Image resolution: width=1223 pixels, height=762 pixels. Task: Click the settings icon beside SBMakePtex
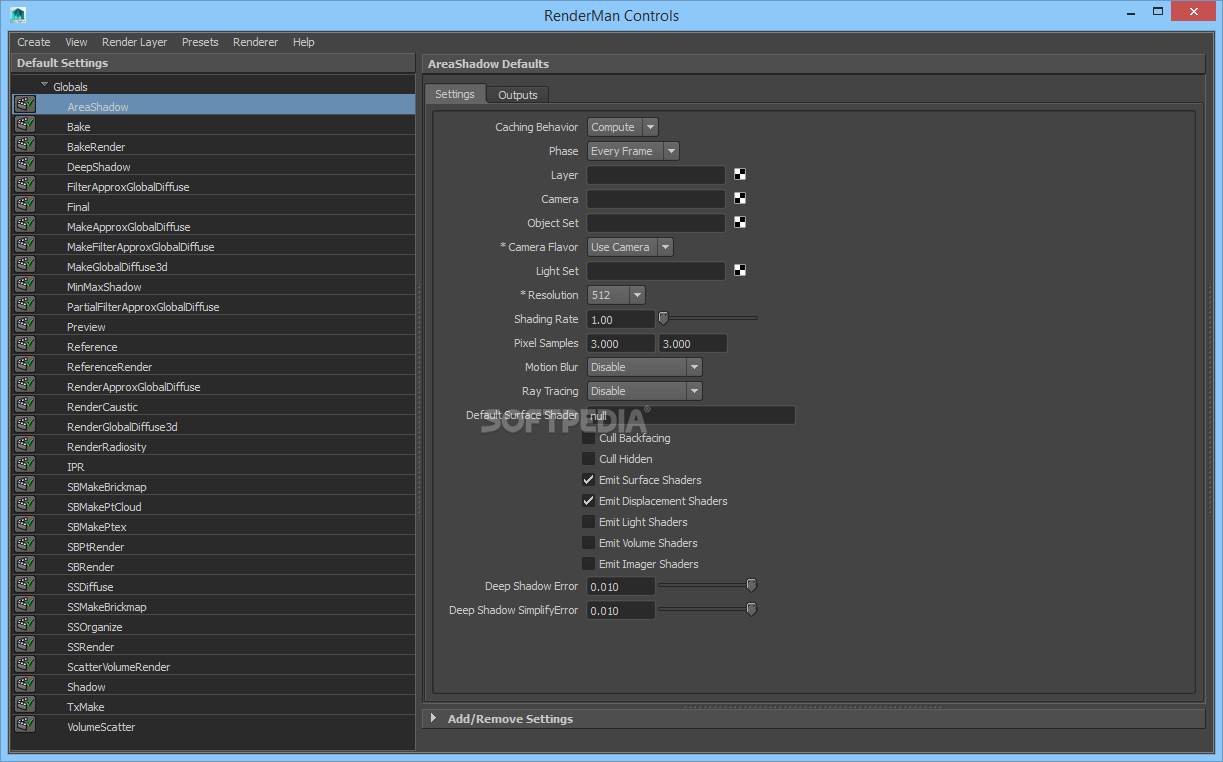coord(25,524)
